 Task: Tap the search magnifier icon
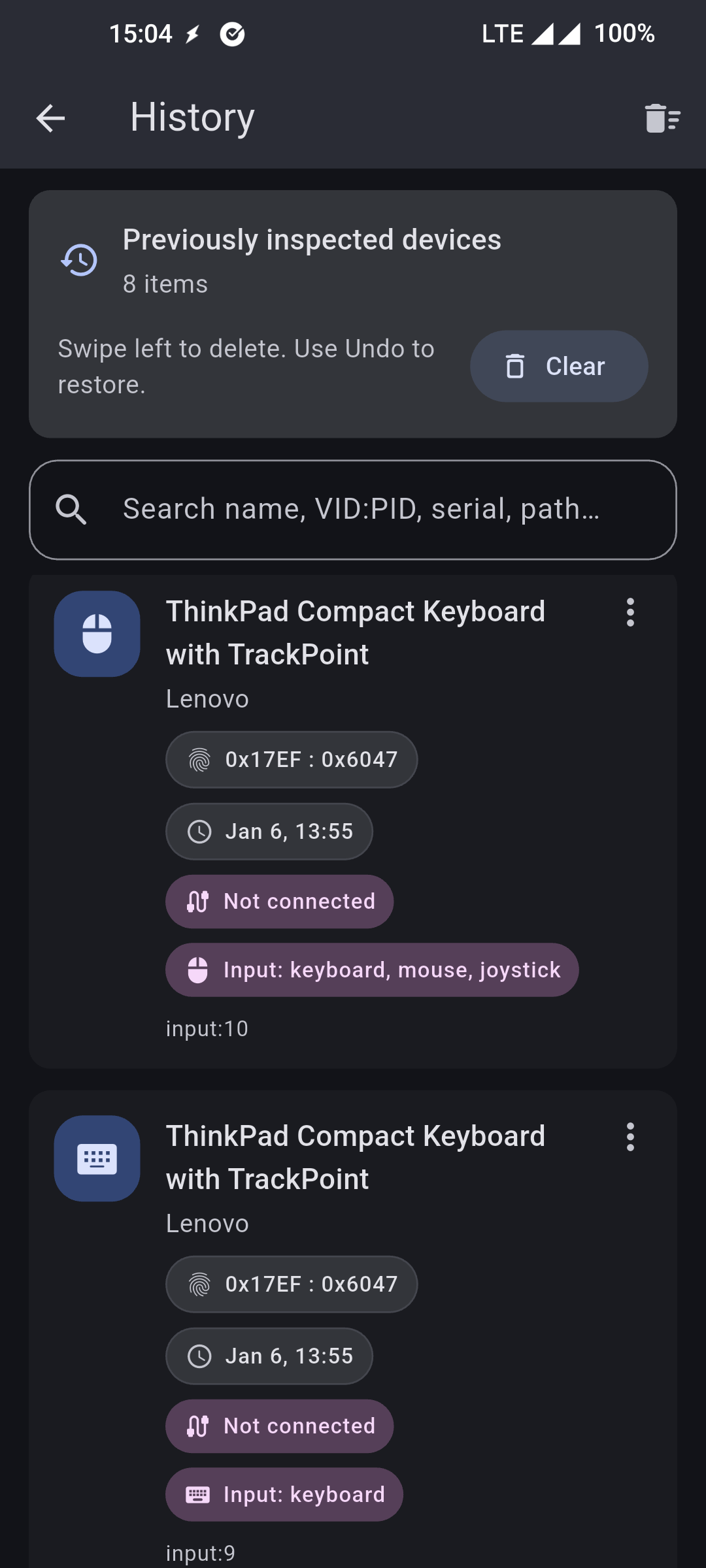71,510
